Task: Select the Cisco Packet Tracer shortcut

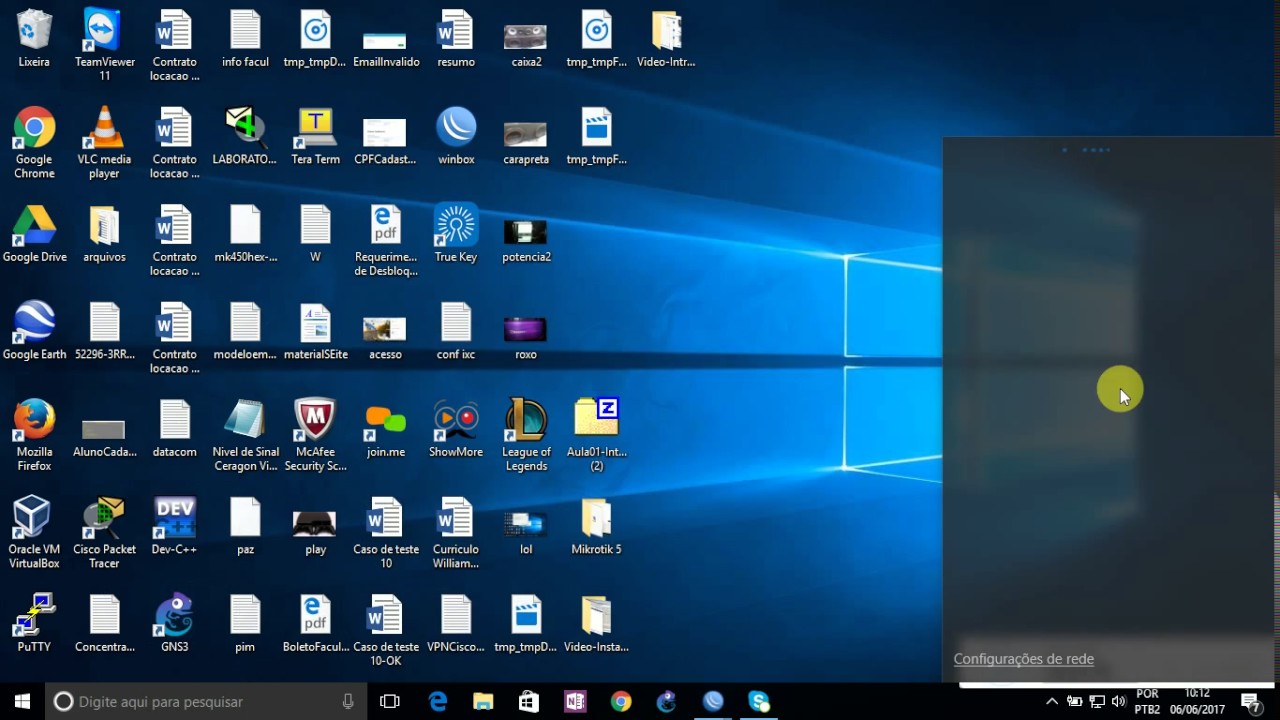Action: 104,533
